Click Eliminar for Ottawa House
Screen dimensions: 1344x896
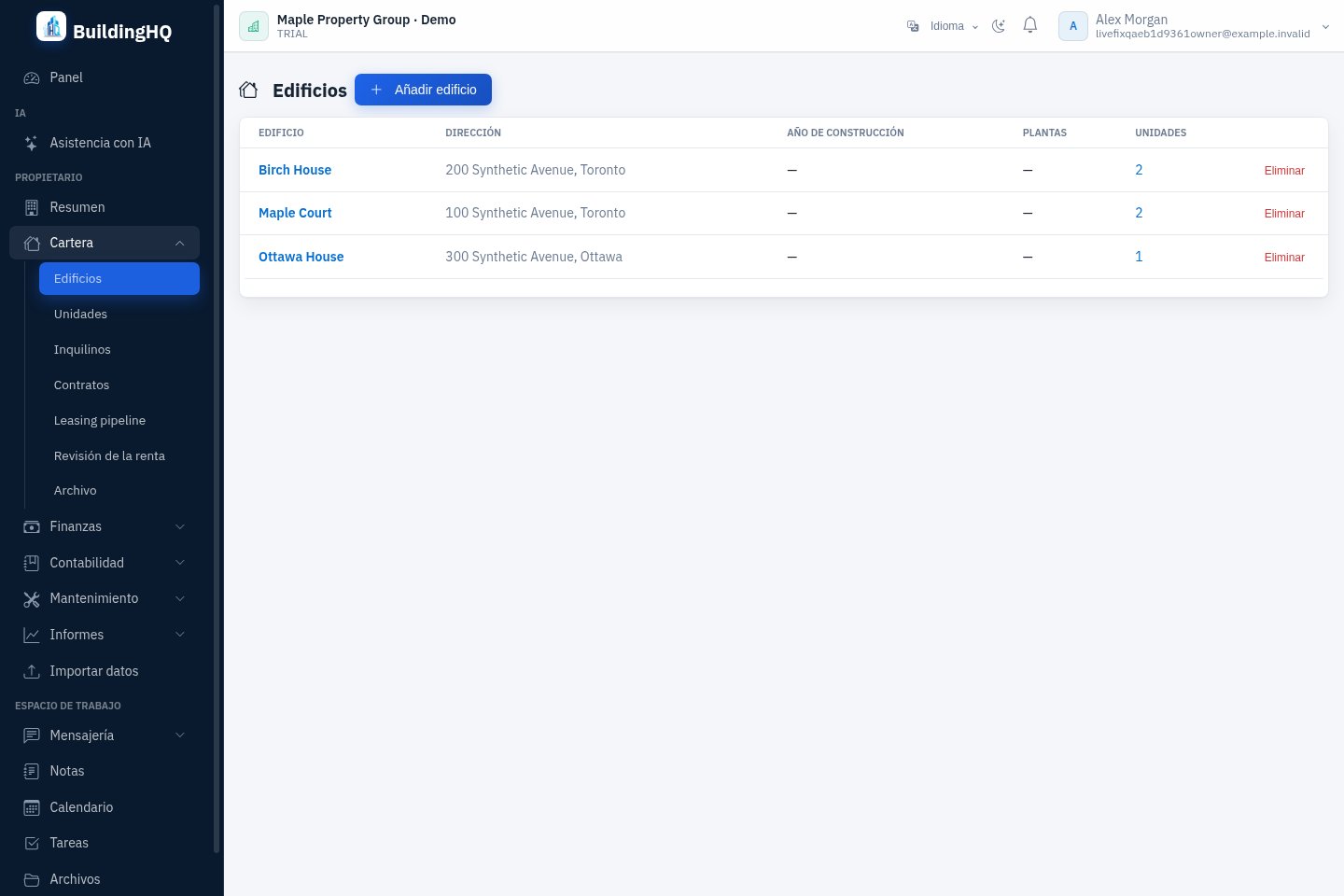(1284, 258)
